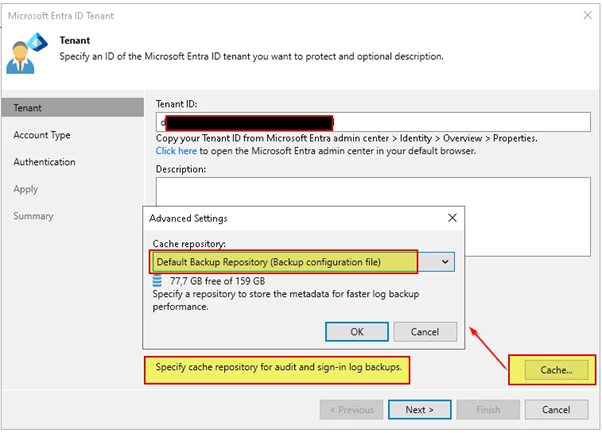Select the Authentication step
The height and width of the screenshot is (433, 602).
pos(44,162)
